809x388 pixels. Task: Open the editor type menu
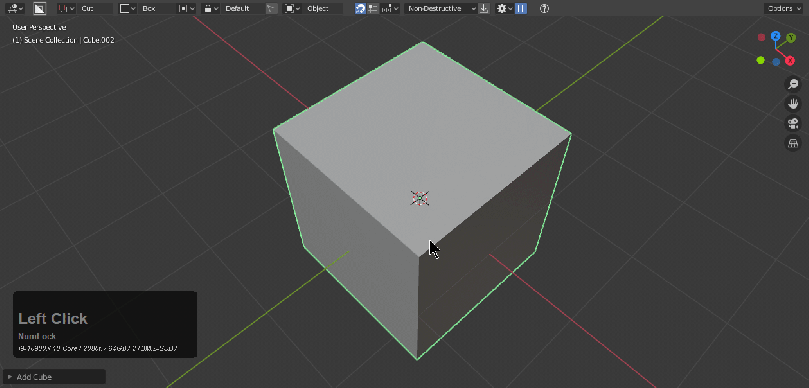pyautogui.click(x=15, y=8)
